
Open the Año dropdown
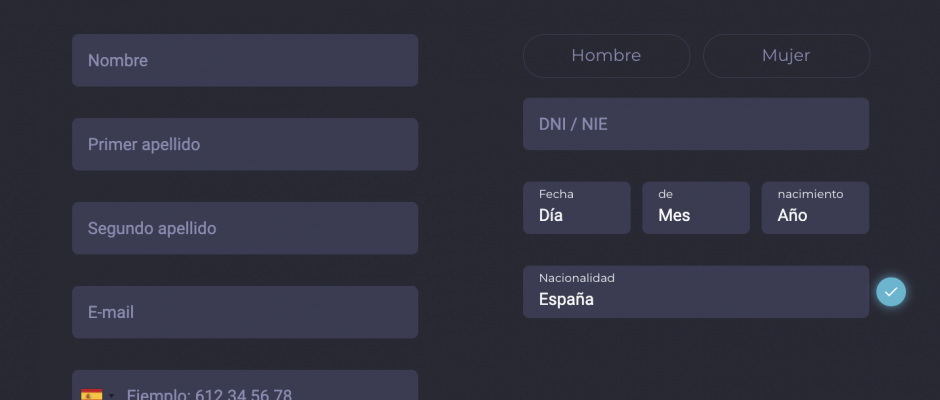coord(815,208)
